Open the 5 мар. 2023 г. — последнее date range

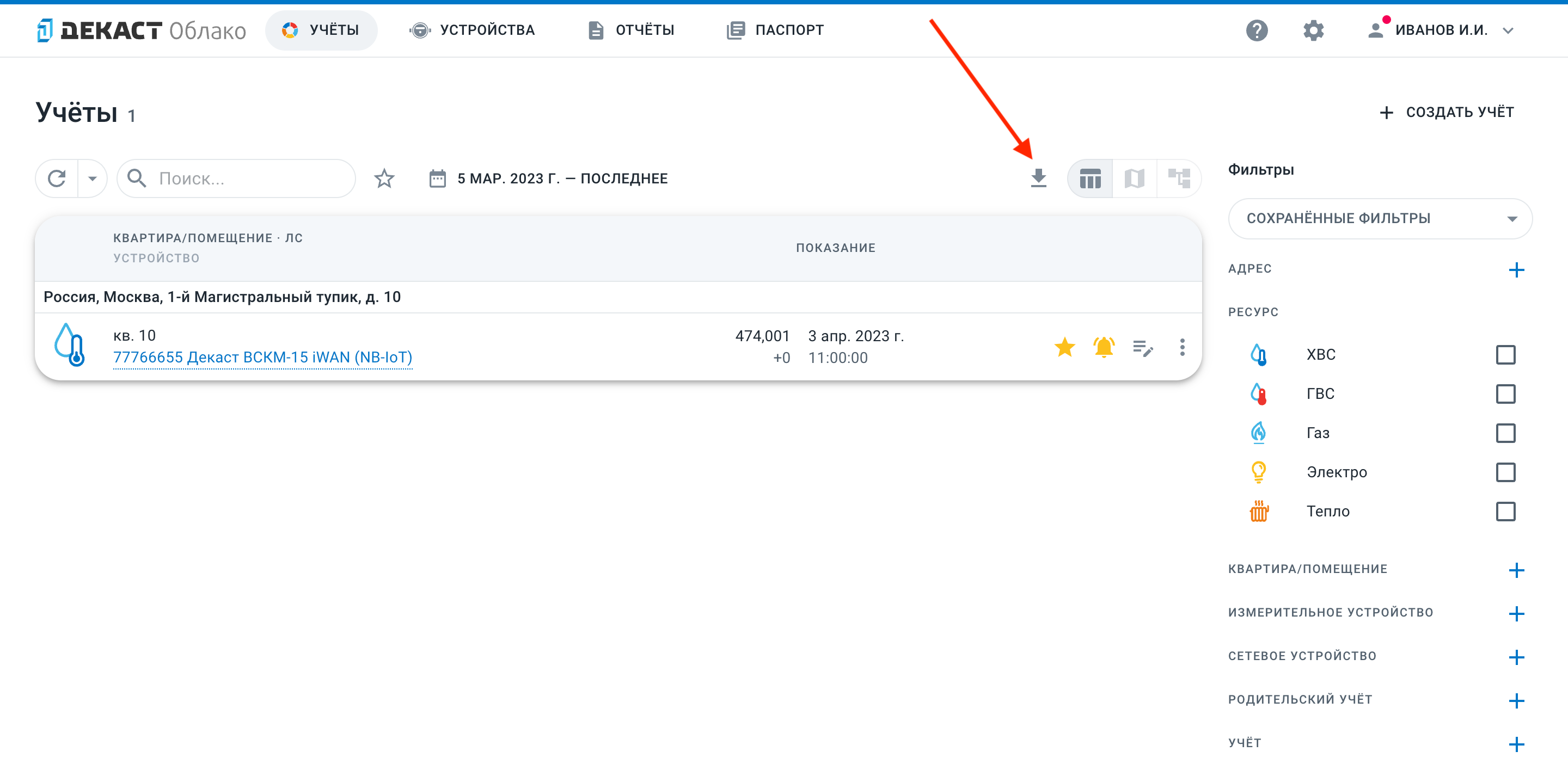(562, 178)
